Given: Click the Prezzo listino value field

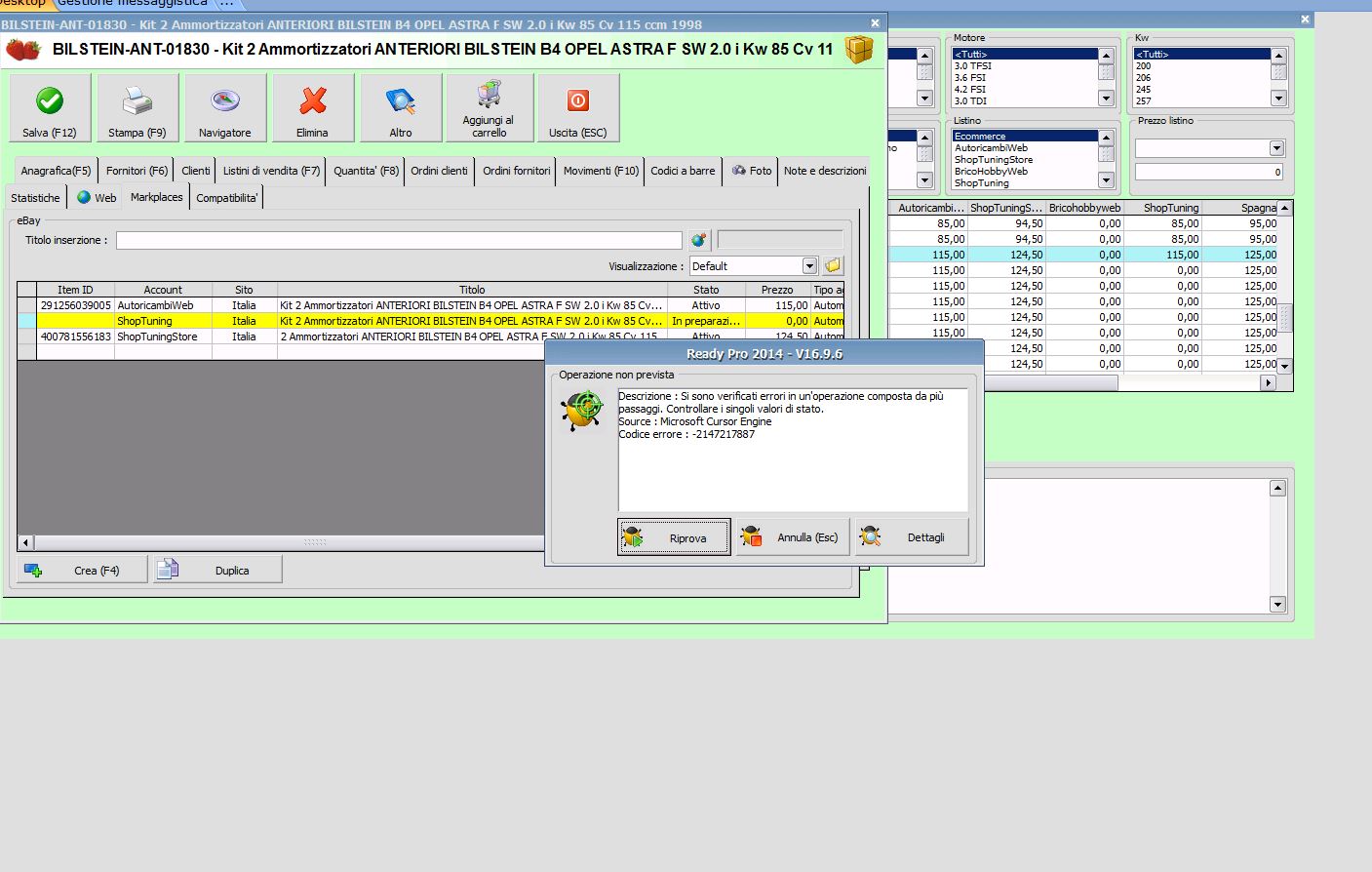Looking at the screenshot, I should (x=1209, y=172).
